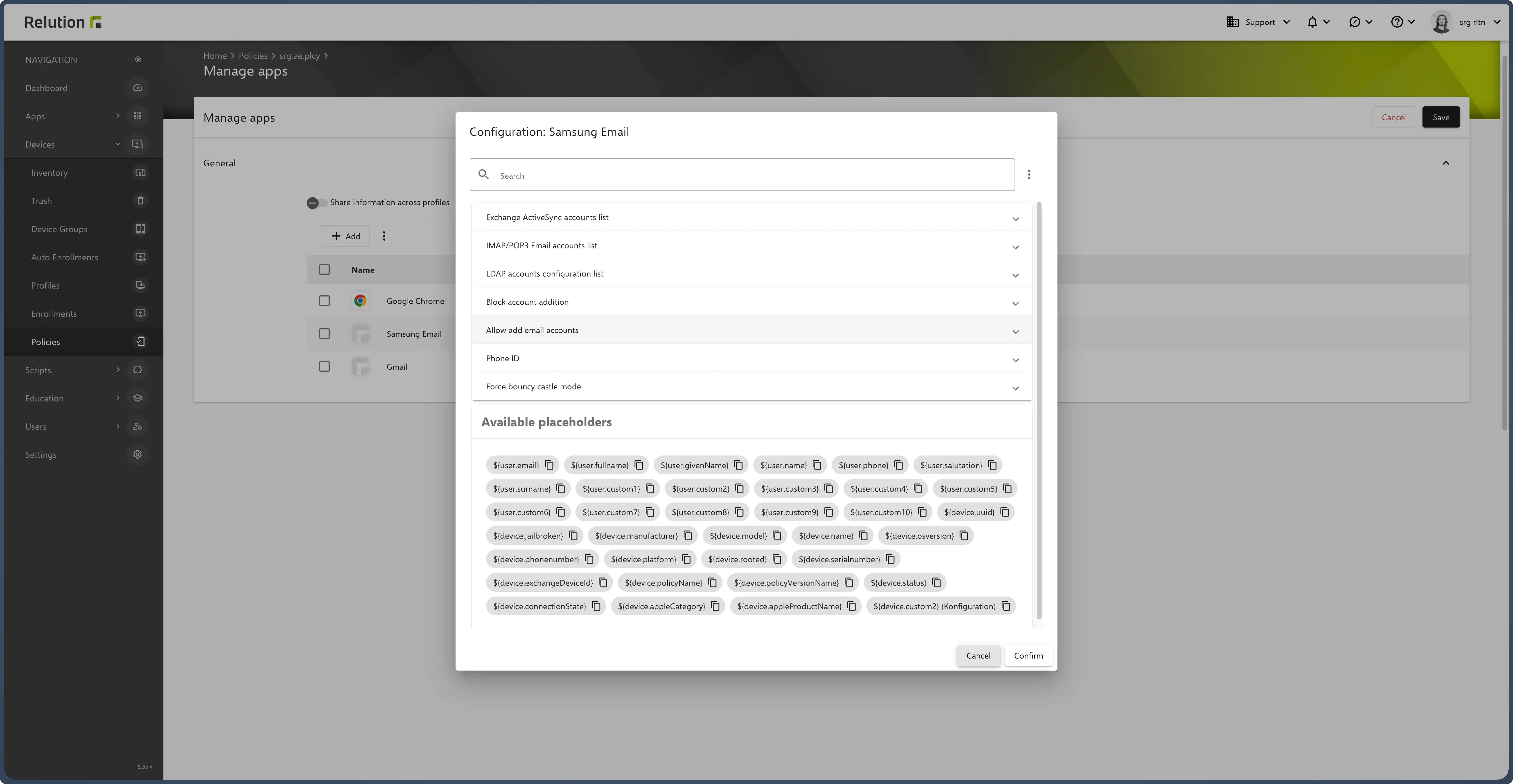Viewport: 1513px width, 784px height.
Task: Confirm the Samsung Email configuration
Action: (x=1028, y=655)
